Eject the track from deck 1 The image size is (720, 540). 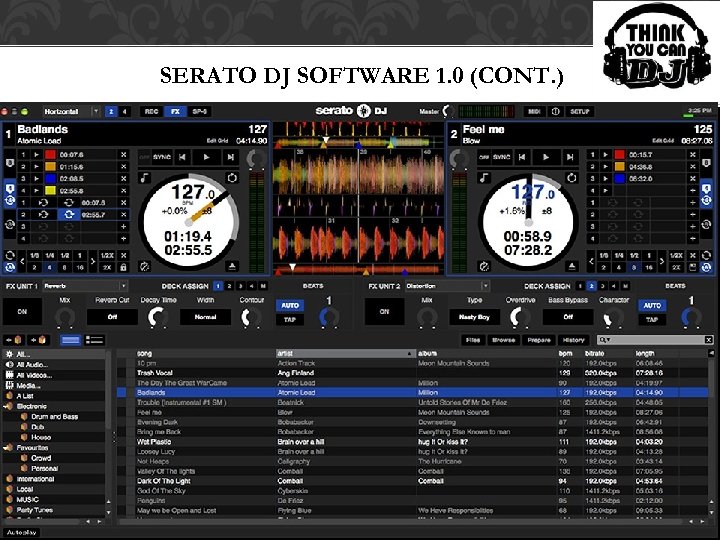232,266
